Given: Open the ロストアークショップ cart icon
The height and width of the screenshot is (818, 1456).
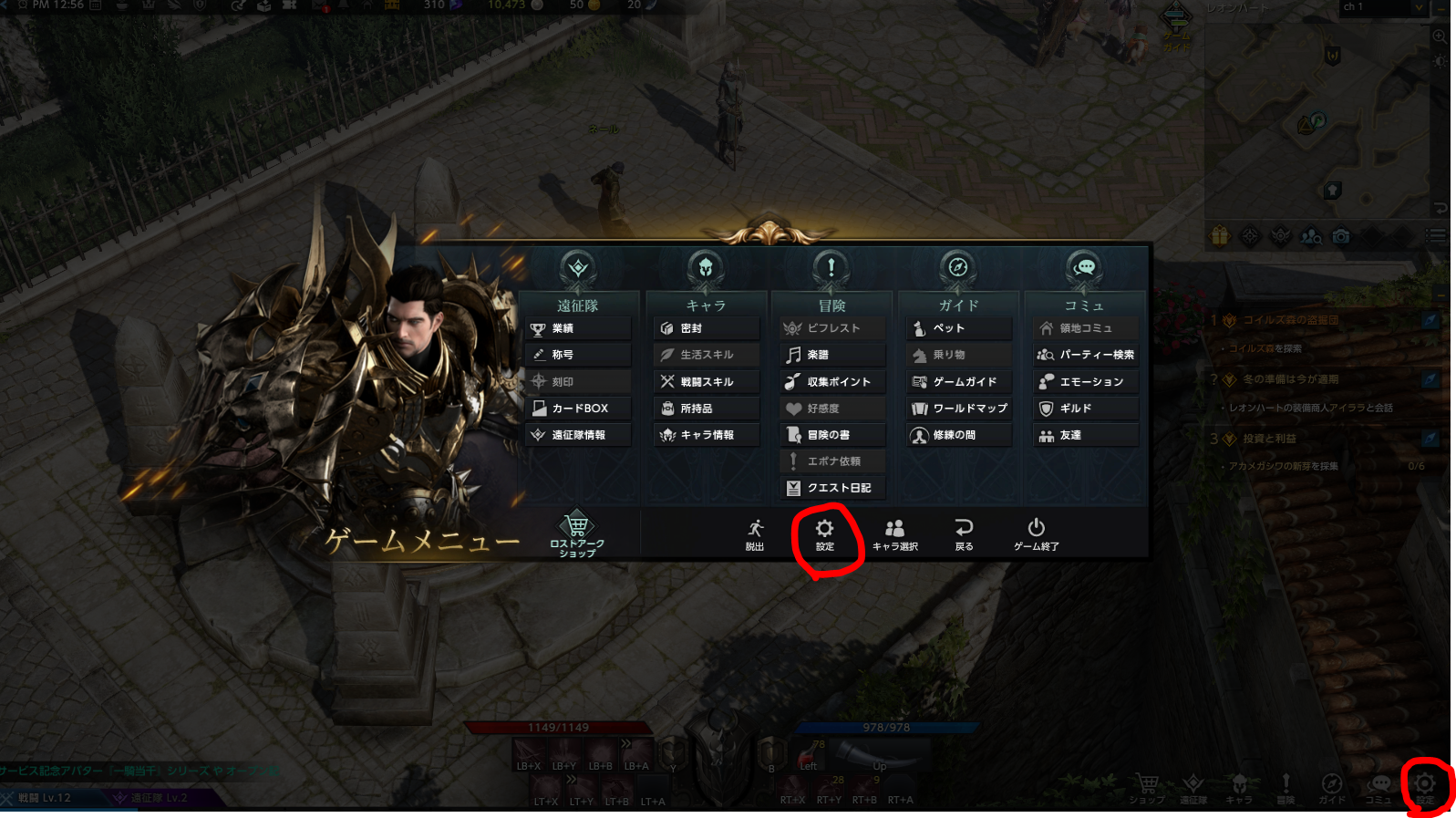Looking at the screenshot, I should [576, 534].
